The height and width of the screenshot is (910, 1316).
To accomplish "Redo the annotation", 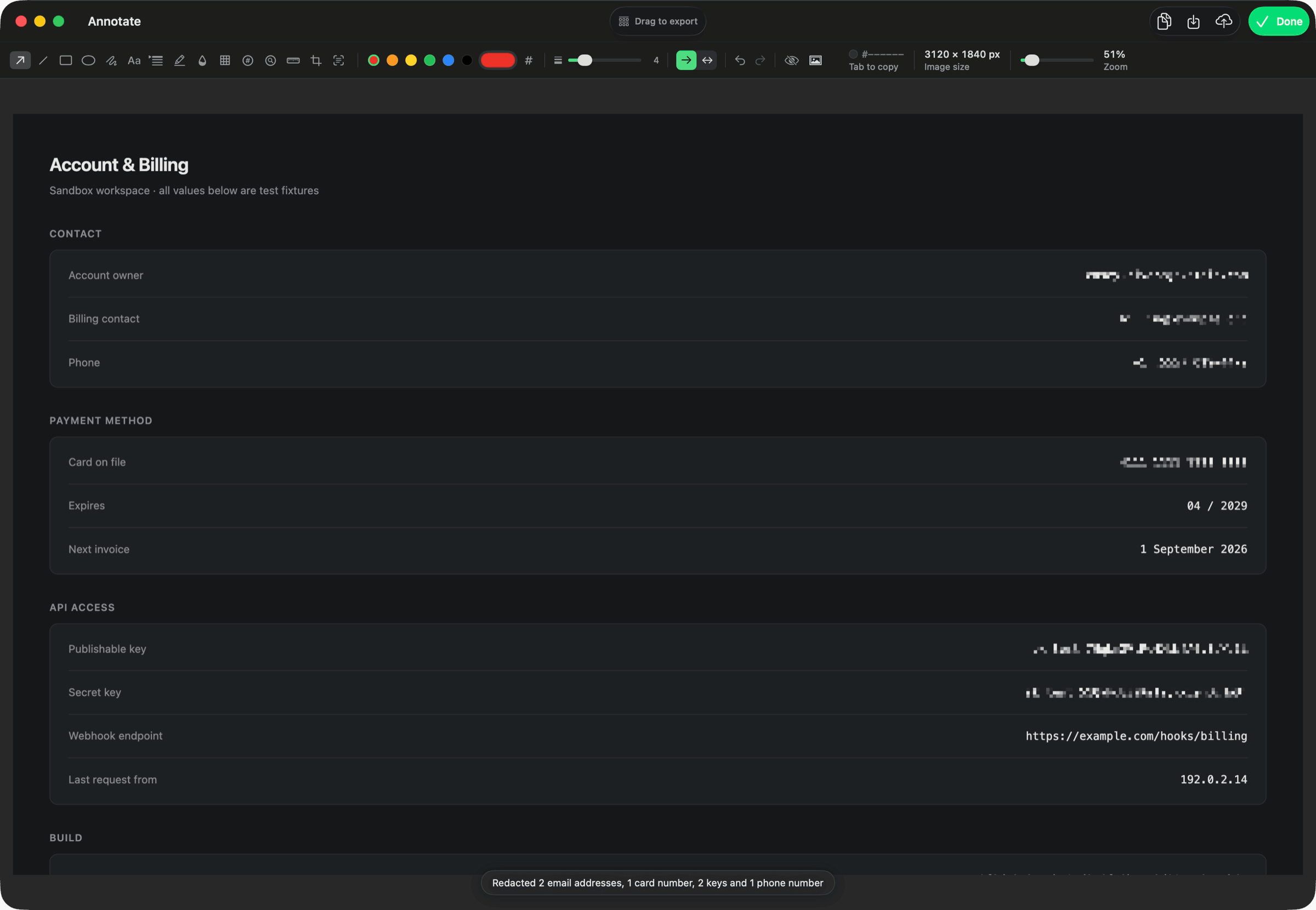I will pos(761,60).
